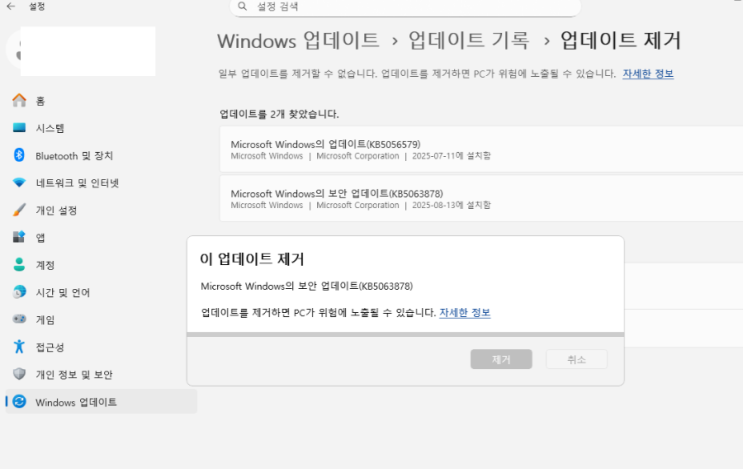Image resolution: width=743 pixels, height=469 pixels.
Task: Open 개인 설정 paintbrush icon
Action: pyautogui.click(x=19, y=210)
